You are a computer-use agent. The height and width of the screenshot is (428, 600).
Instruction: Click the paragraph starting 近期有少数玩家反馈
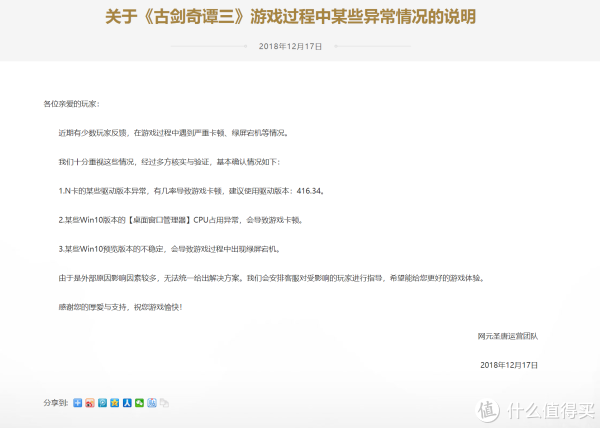pyautogui.click(x=174, y=133)
